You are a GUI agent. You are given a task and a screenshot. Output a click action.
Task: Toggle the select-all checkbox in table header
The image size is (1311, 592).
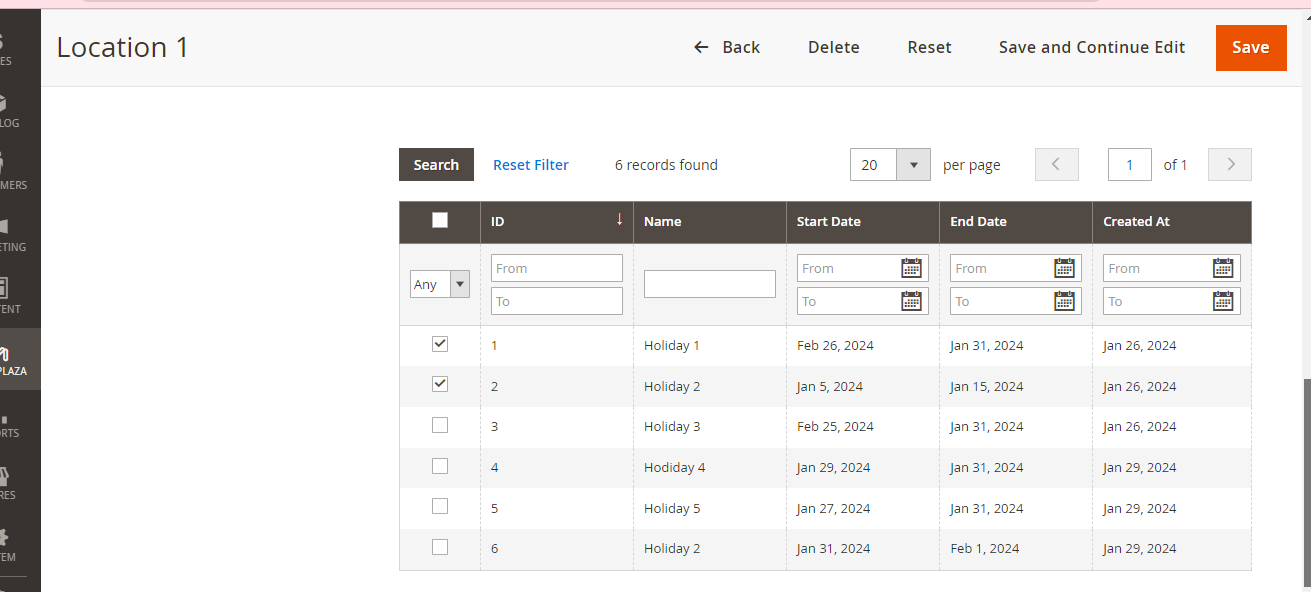pyautogui.click(x=440, y=221)
